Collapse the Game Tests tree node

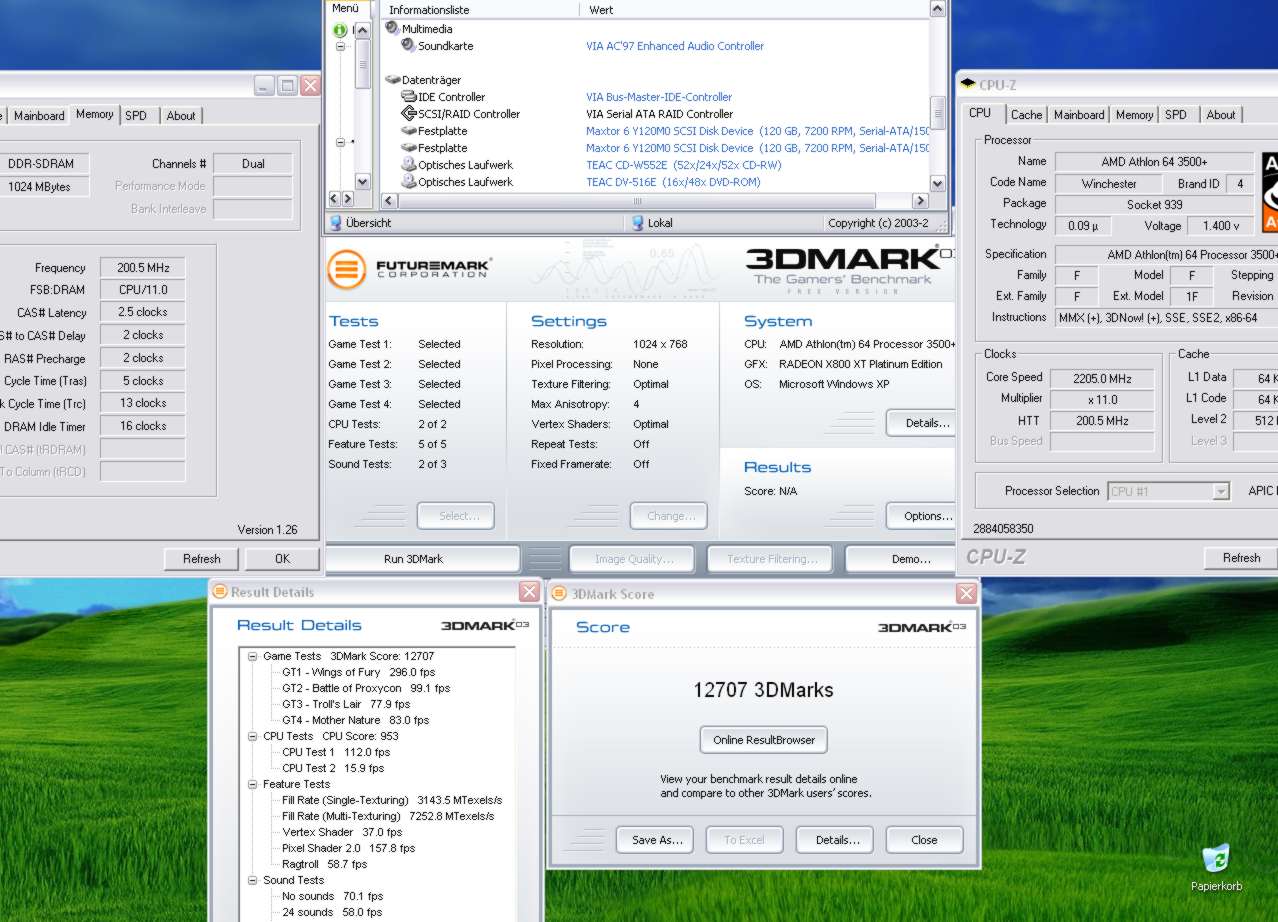(x=252, y=656)
